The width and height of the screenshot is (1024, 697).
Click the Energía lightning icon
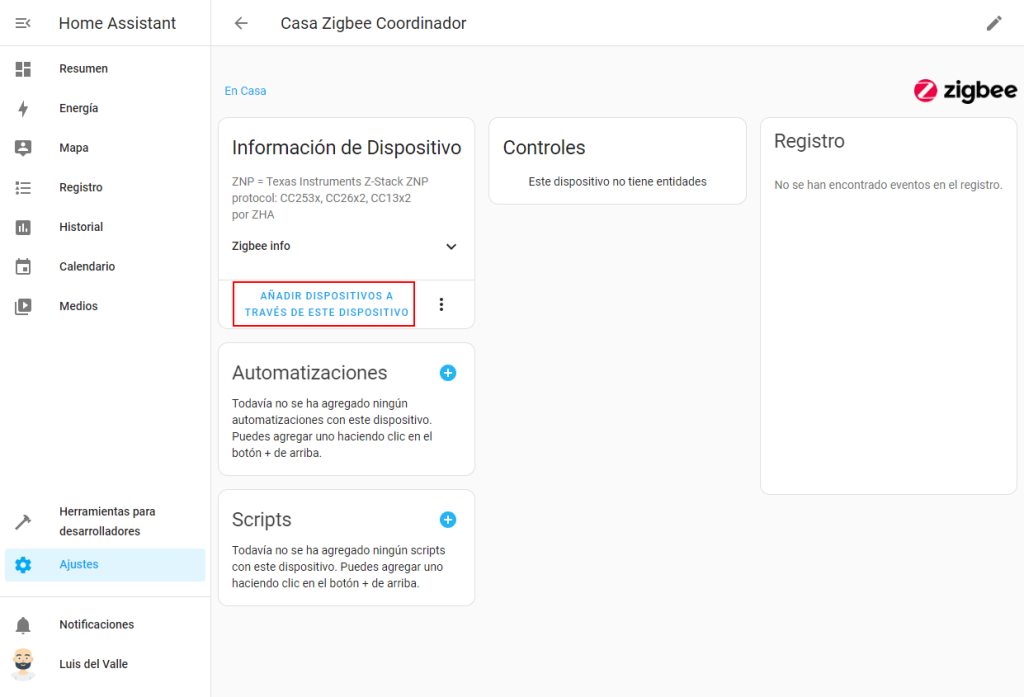pos(23,109)
